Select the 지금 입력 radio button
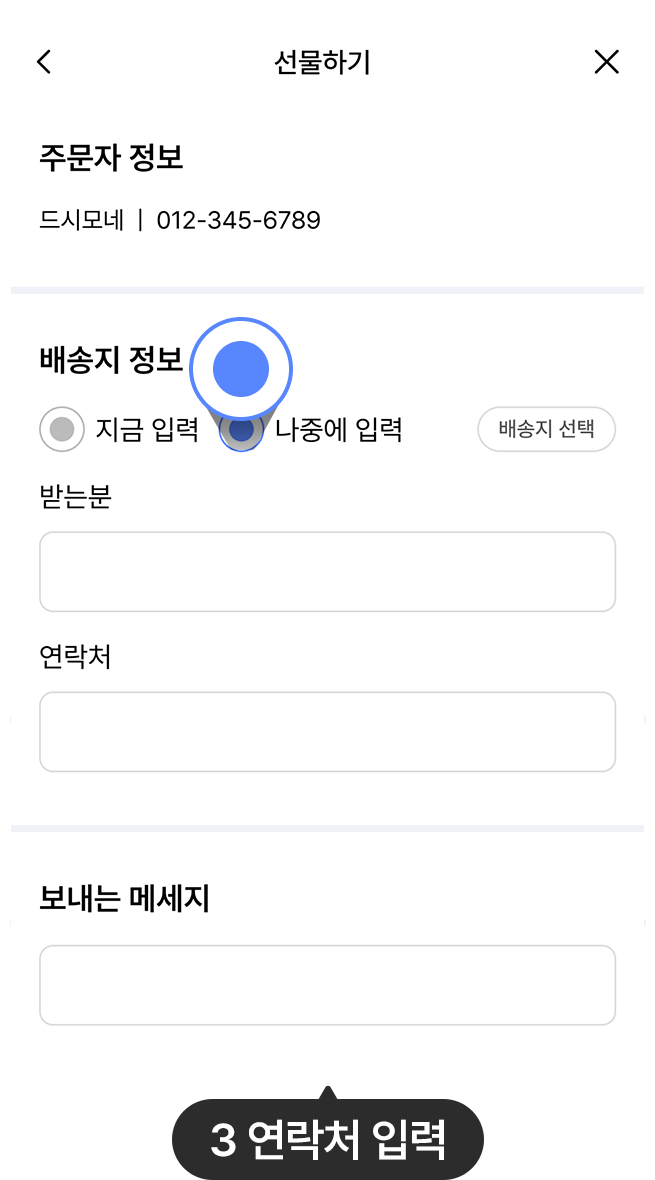655x1180 pixels. click(62, 430)
